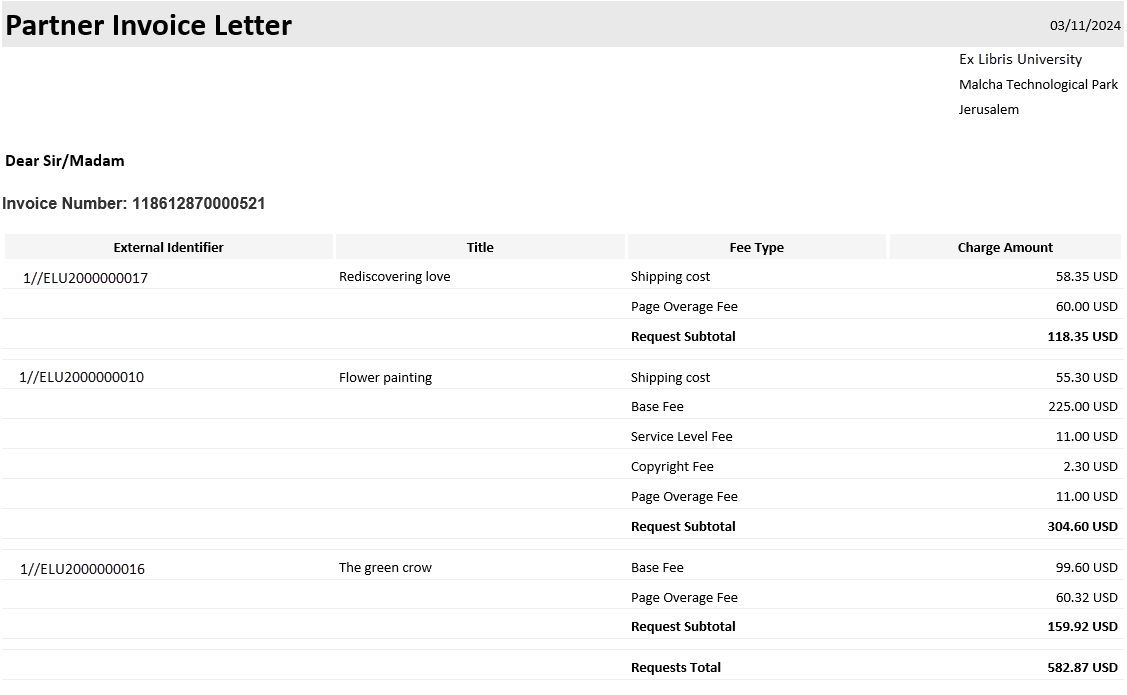Click the title Rediscovering love
The width and height of the screenshot is (1127, 695).
coord(395,276)
